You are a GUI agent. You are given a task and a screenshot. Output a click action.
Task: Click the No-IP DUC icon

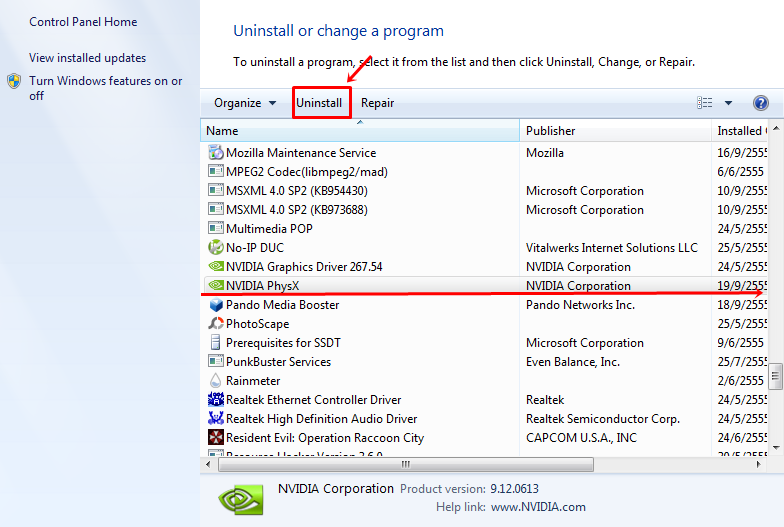click(x=216, y=247)
